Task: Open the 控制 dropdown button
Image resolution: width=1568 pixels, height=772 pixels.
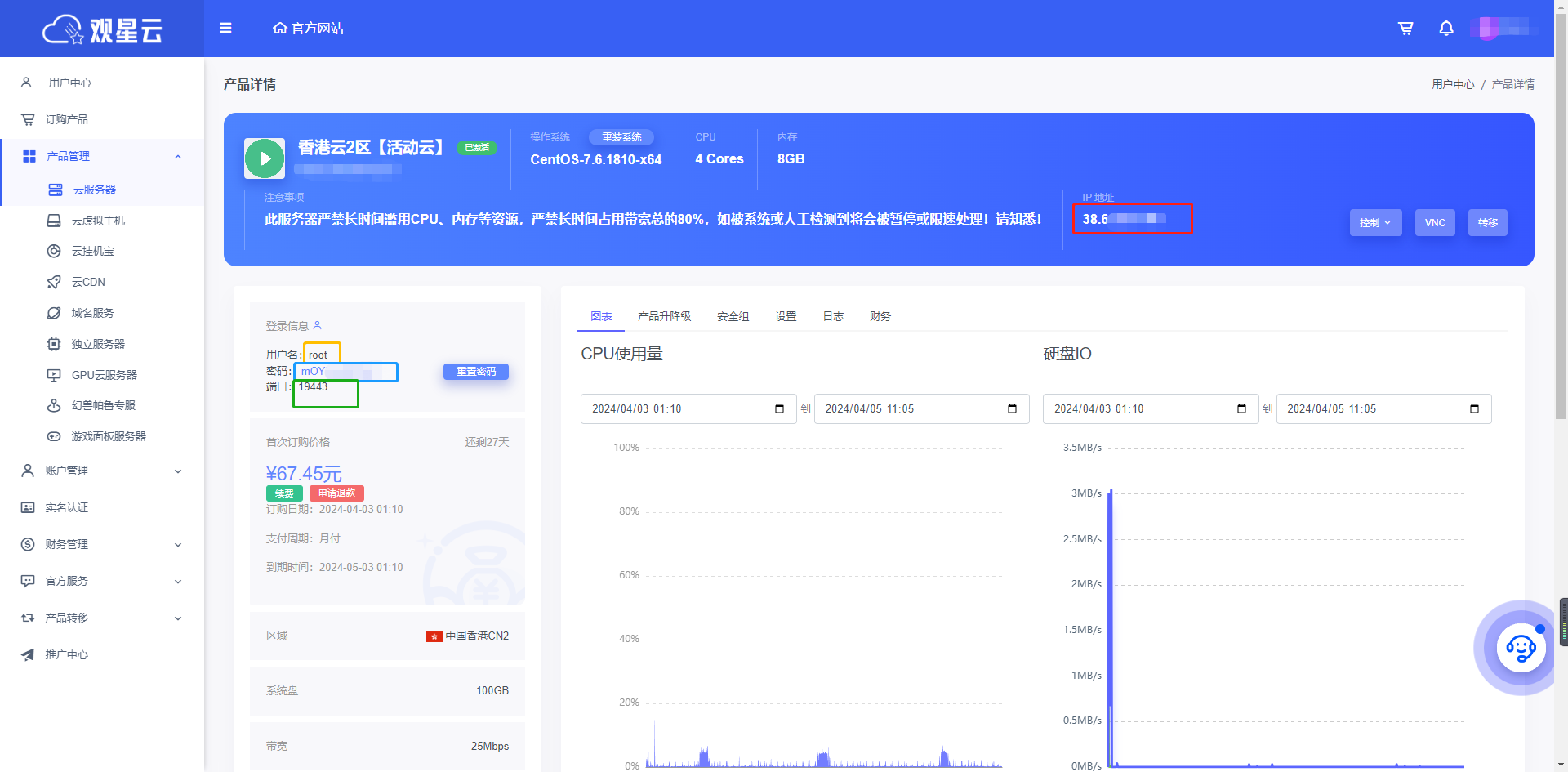Action: [1375, 222]
